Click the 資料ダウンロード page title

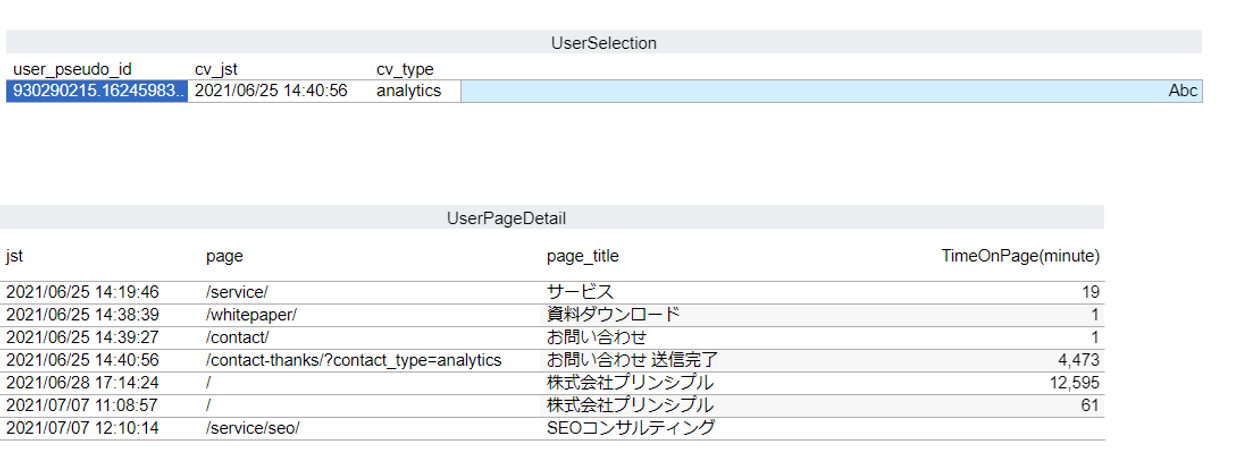[613, 314]
